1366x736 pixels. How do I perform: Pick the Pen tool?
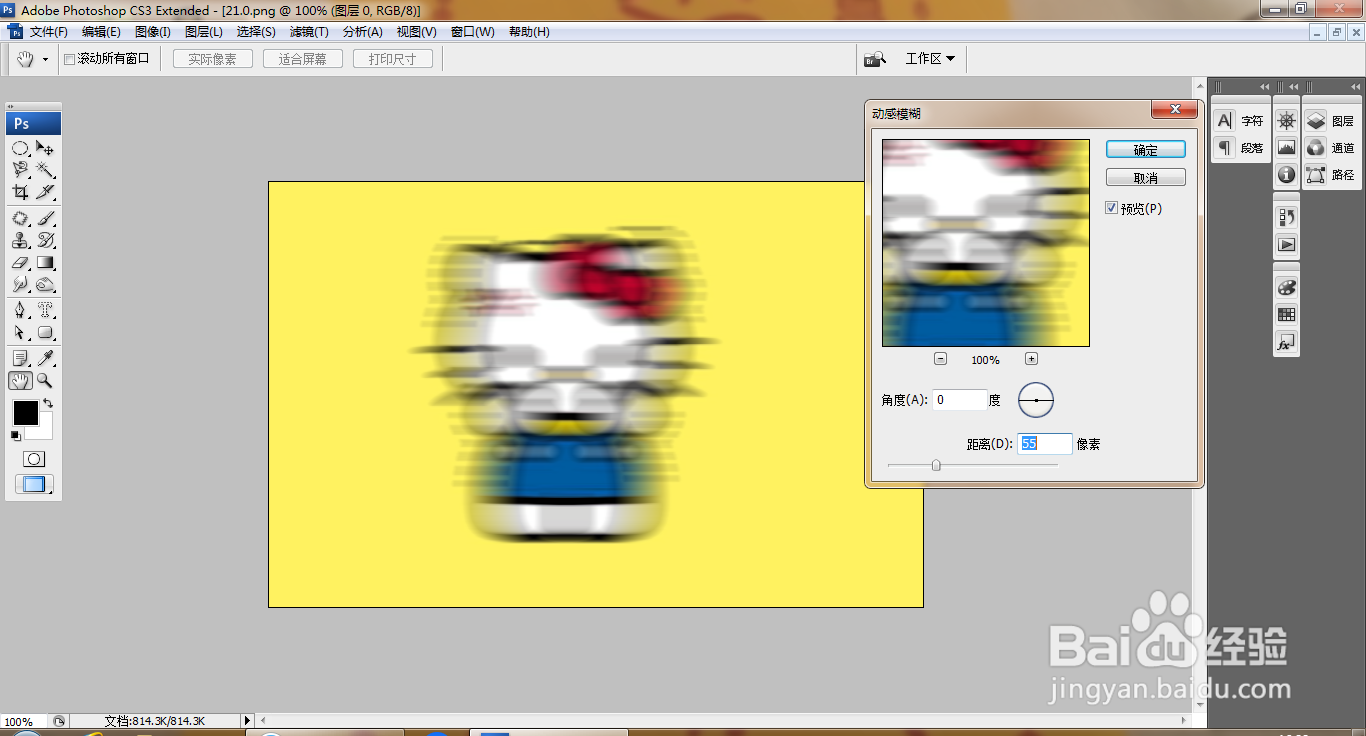pos(20,310)
